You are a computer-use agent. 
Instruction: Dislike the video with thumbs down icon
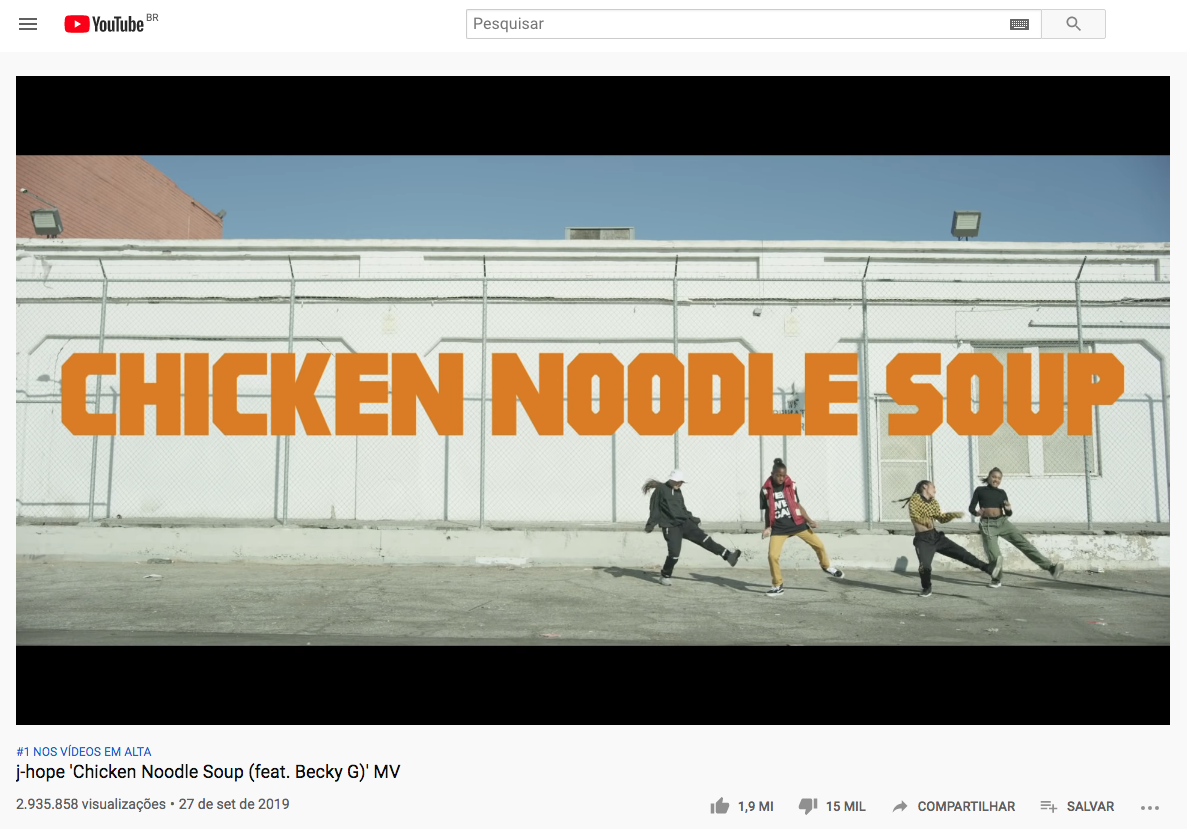[808, 806]
